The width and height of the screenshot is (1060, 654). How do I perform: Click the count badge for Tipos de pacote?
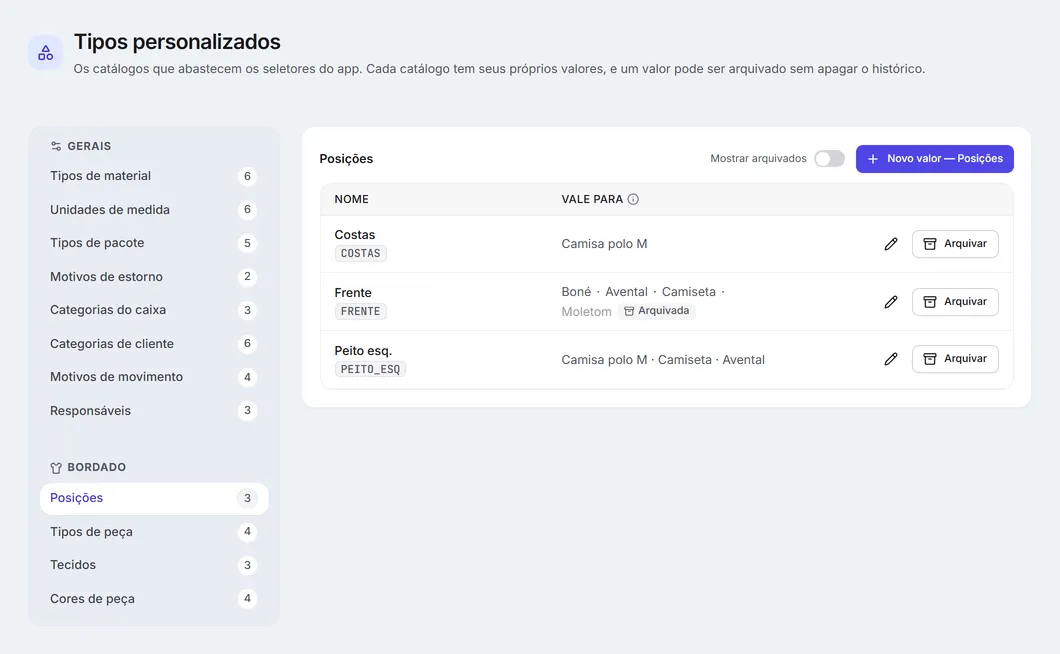click(247, 243)
